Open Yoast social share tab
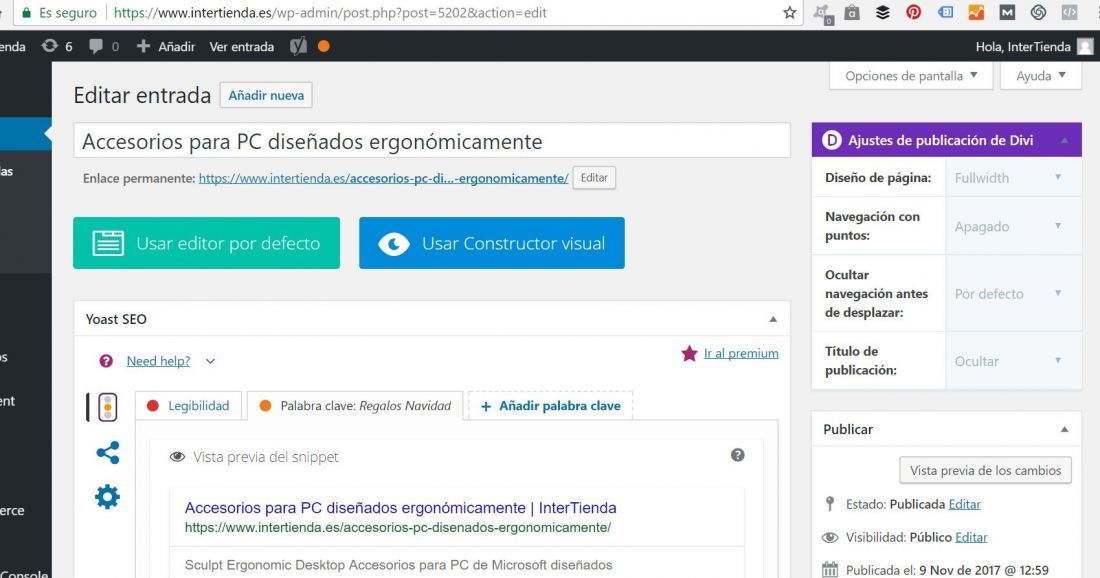Screen dimensions: 1100x578 tap(107, 452)
